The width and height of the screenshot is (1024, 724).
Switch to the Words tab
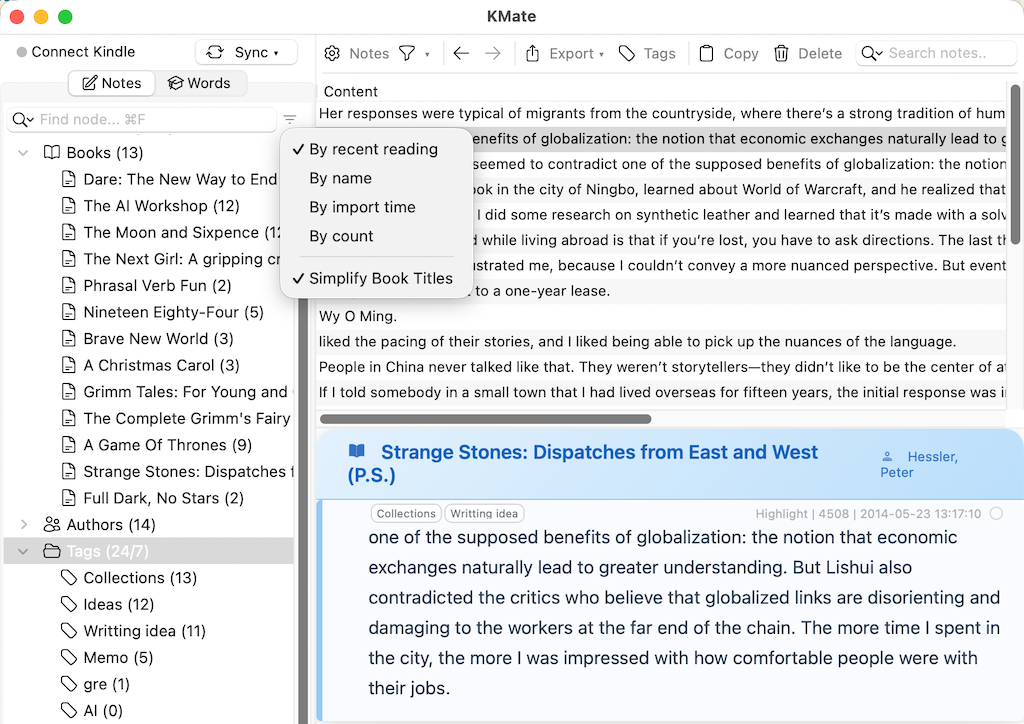tap(202, 83)
